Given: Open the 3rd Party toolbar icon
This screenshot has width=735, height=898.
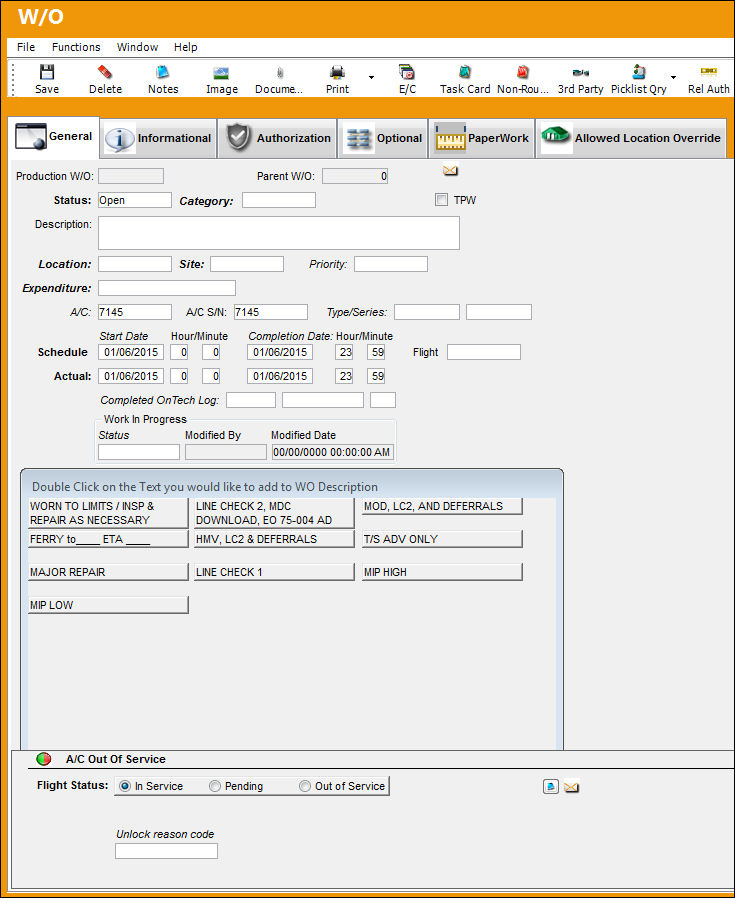Looking at the screenshot, I should (580, 73).
